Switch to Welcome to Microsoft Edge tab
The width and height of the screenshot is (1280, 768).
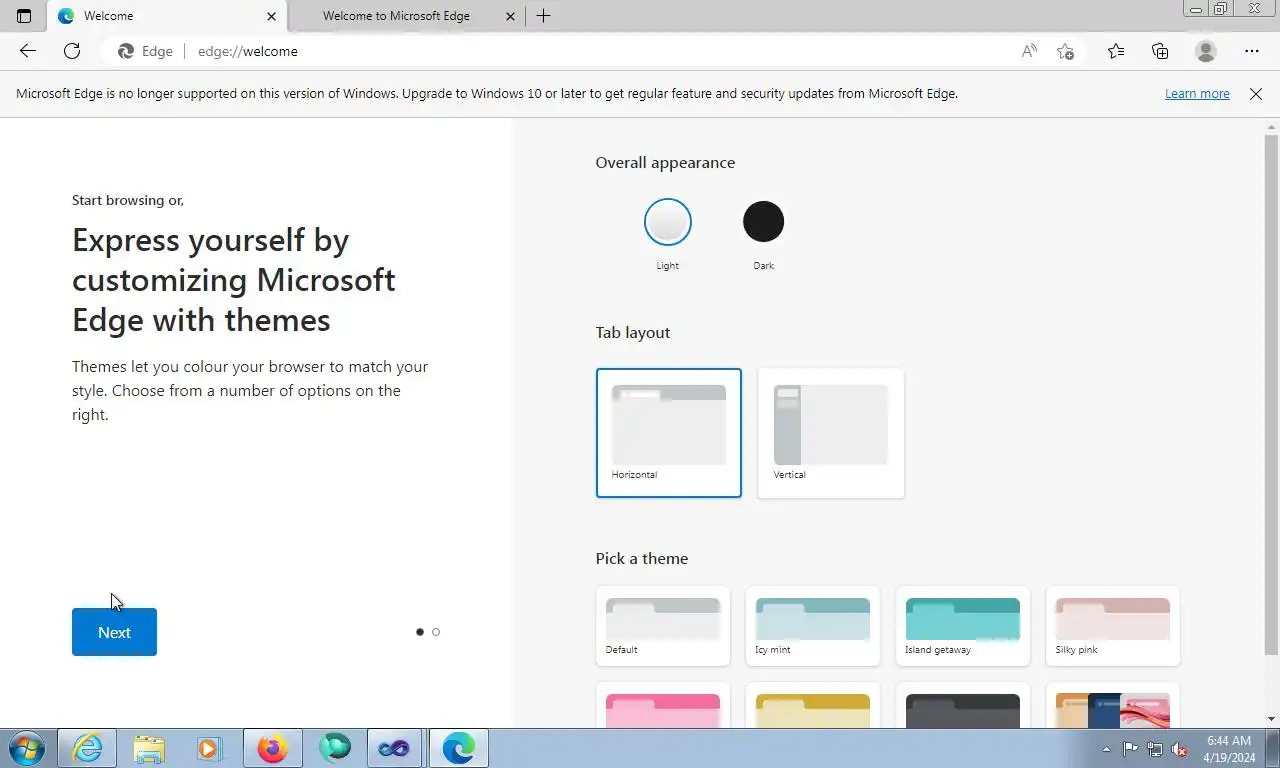pyautogui.click(x=407, y=16)
